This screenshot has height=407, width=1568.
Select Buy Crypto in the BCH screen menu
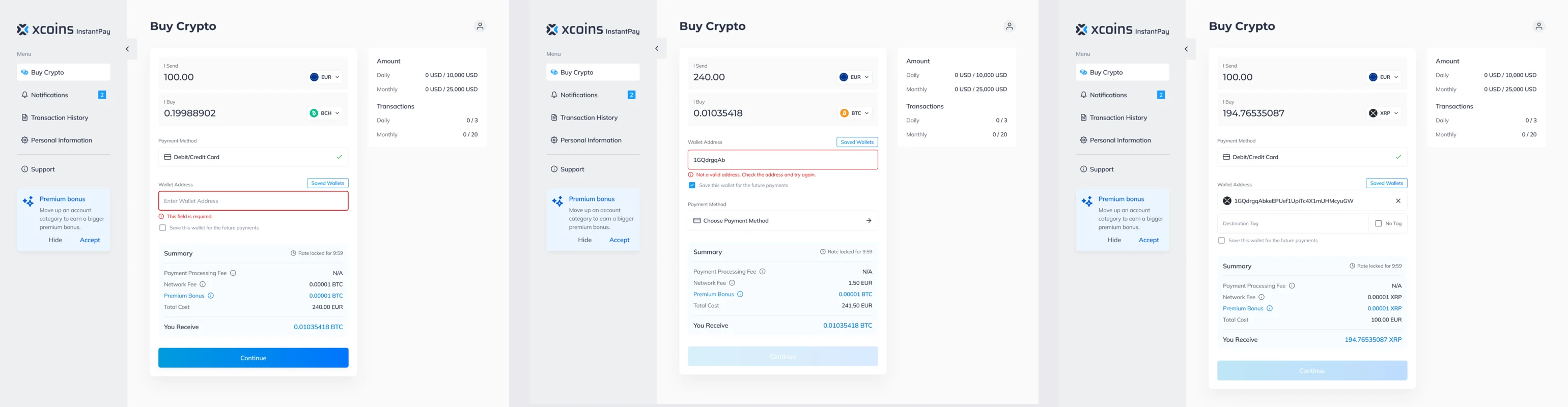pos(63,72)
